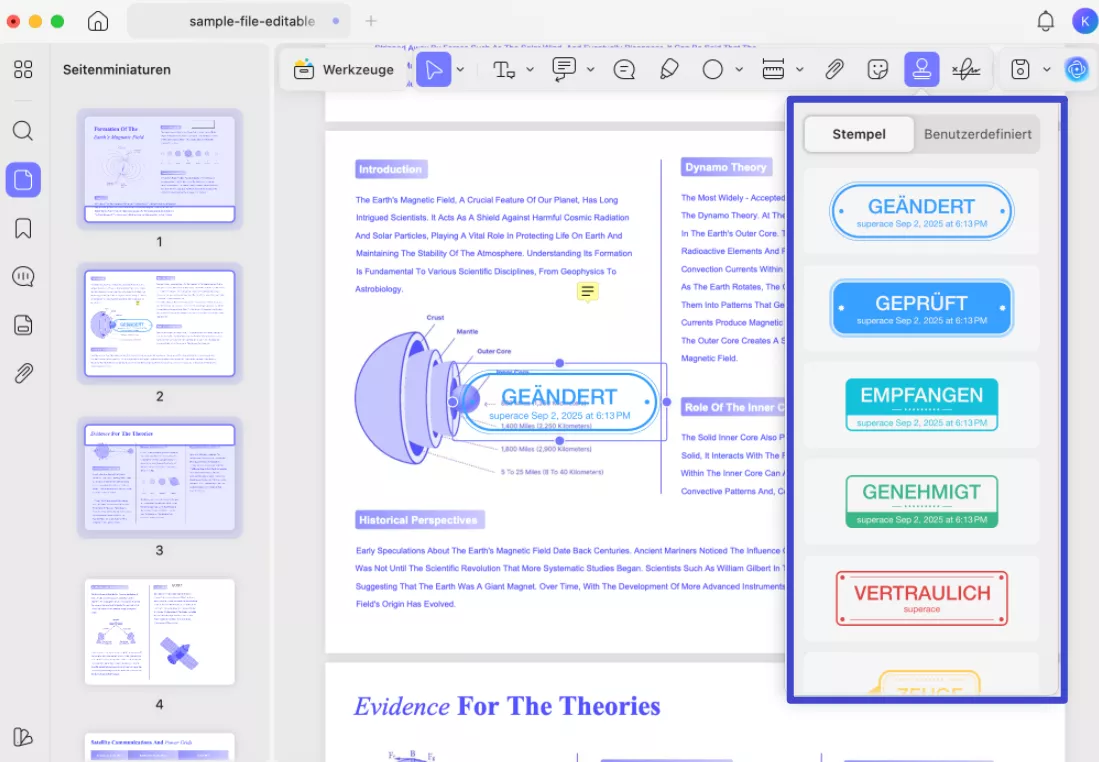The image size is (1099, 762).
Task: Open the thumbnail grid view icon in the left sidebar
Action: [x=23, y=69]
